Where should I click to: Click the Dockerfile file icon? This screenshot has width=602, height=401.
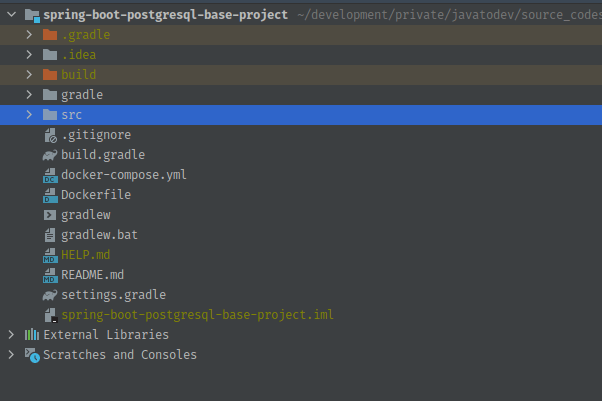[50, 195]
